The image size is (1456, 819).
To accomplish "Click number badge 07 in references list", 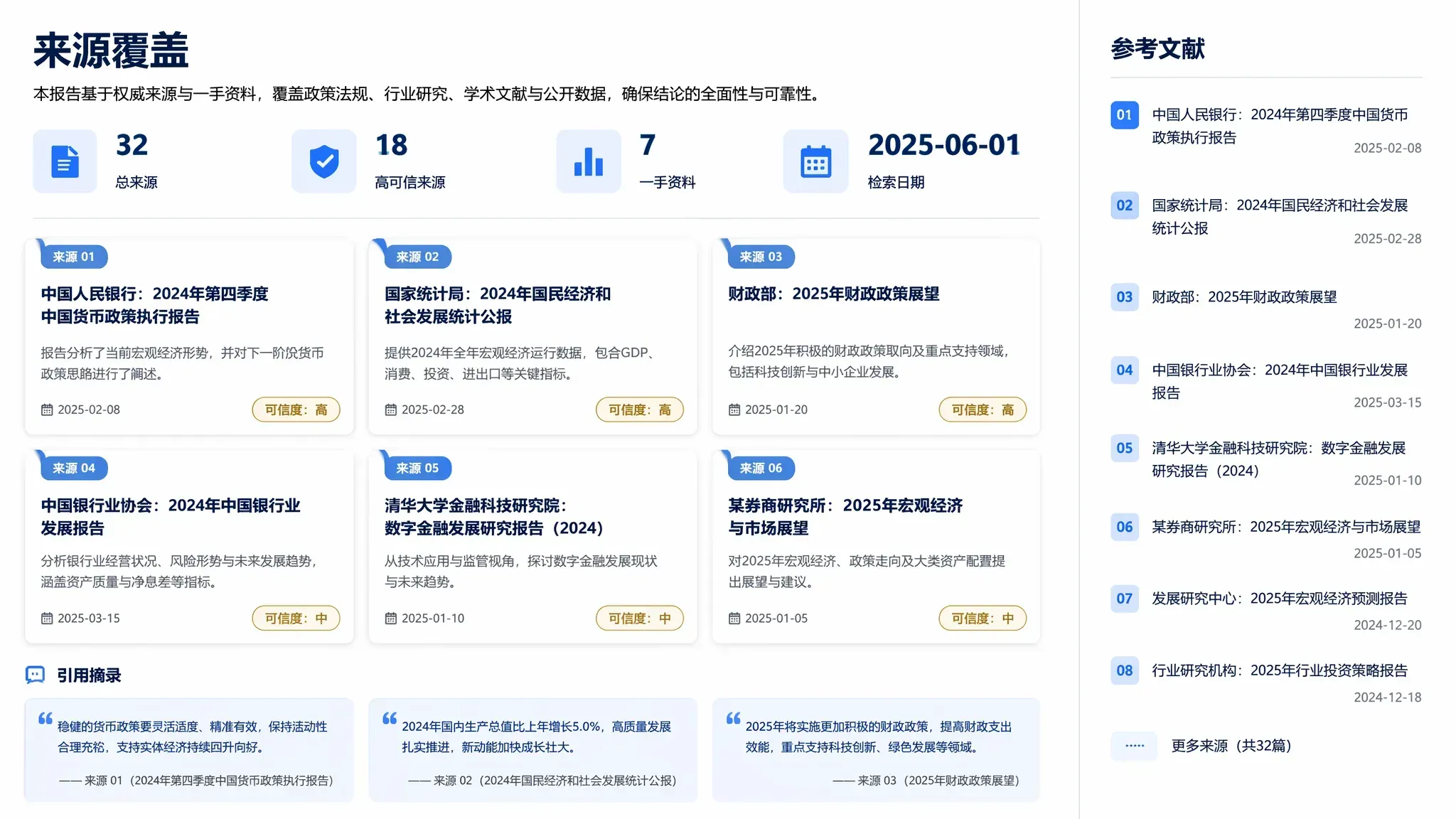I will pyautogui.click(x=1125, y=599).
